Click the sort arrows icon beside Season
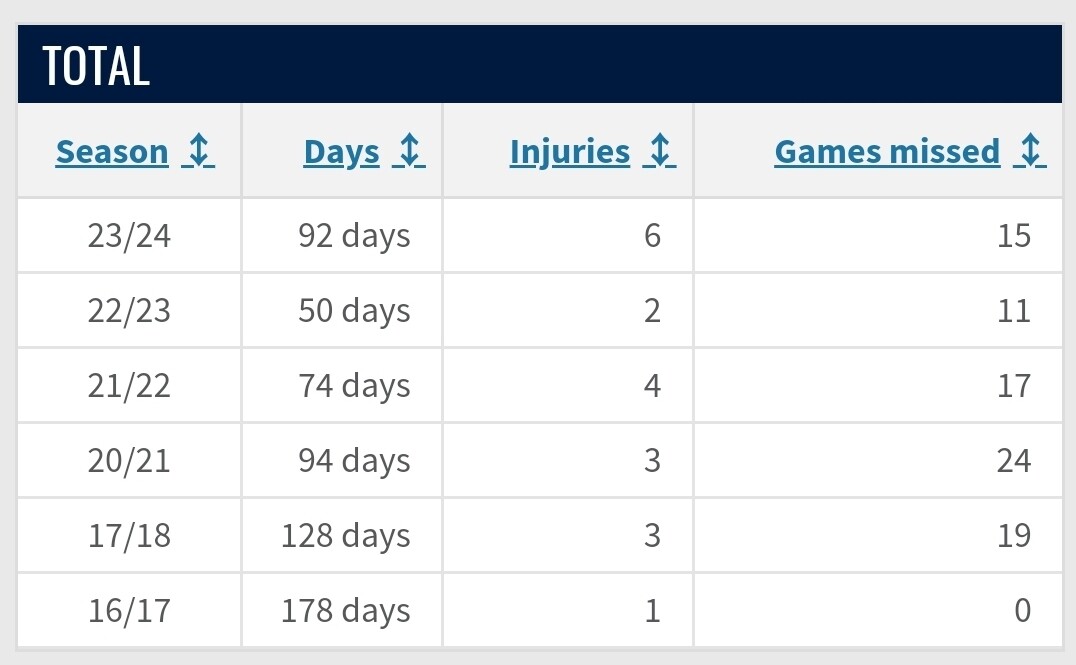This screenshot has height=665, width=1076. (x=199, y=152)
